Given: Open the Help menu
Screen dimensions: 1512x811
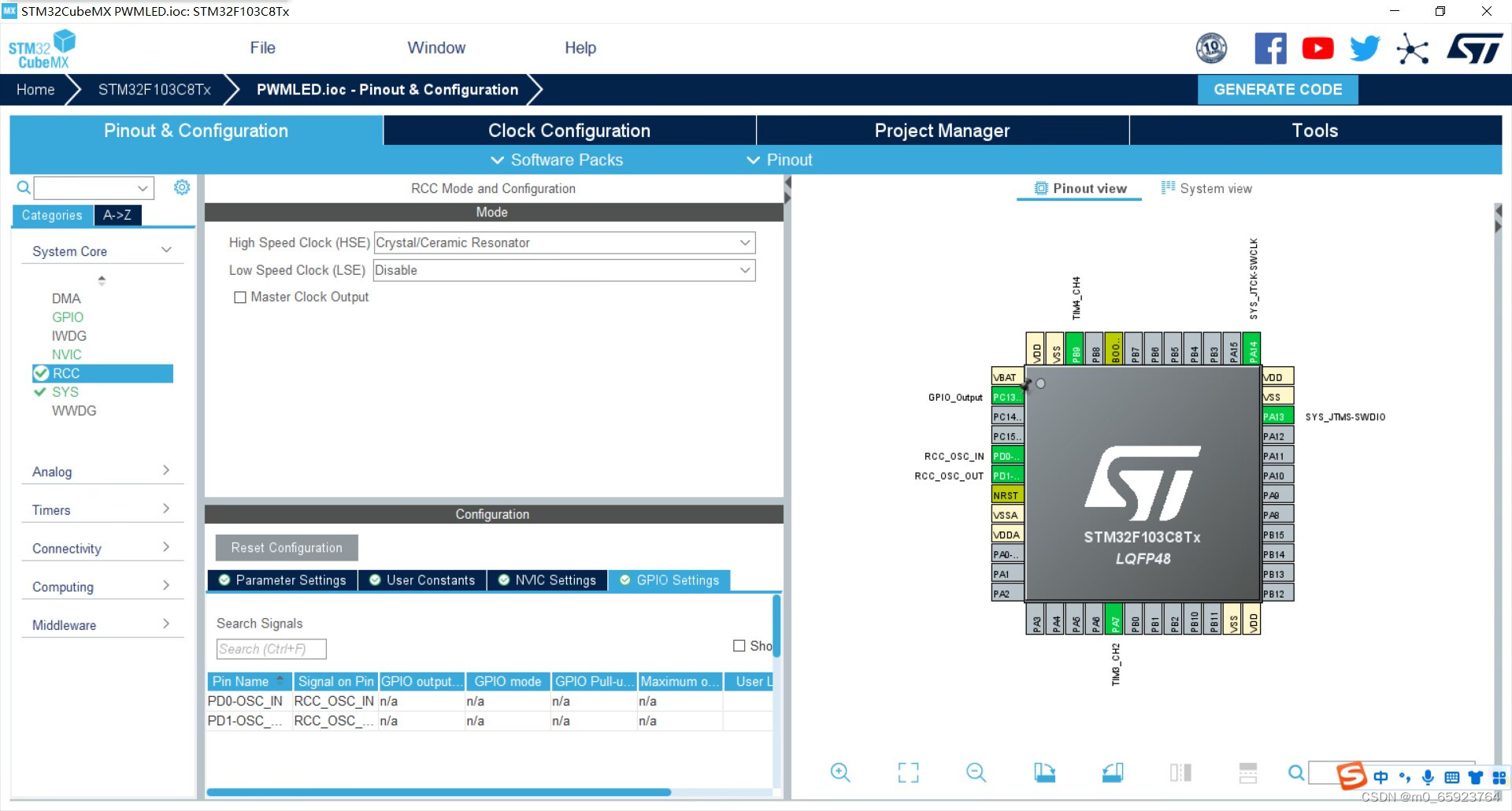Looking at the screenshot, I should [580, 48].
